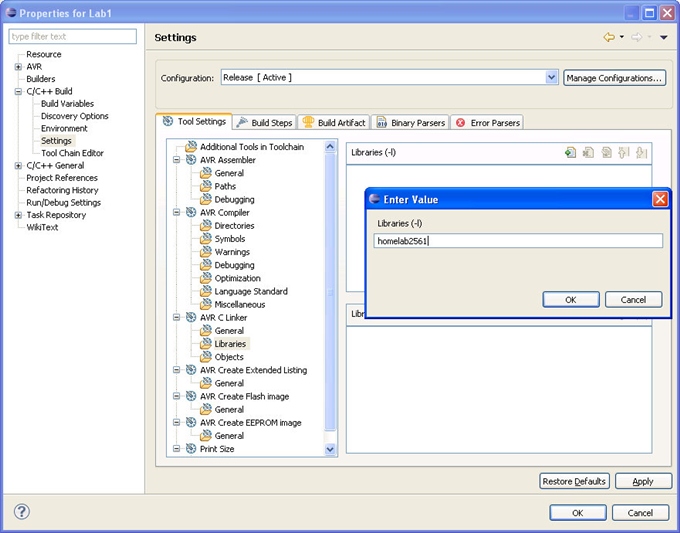Screen dimensions: 680x533
Task: Click the tool tree scrollbar down arrow
Action: click(331, 450)
